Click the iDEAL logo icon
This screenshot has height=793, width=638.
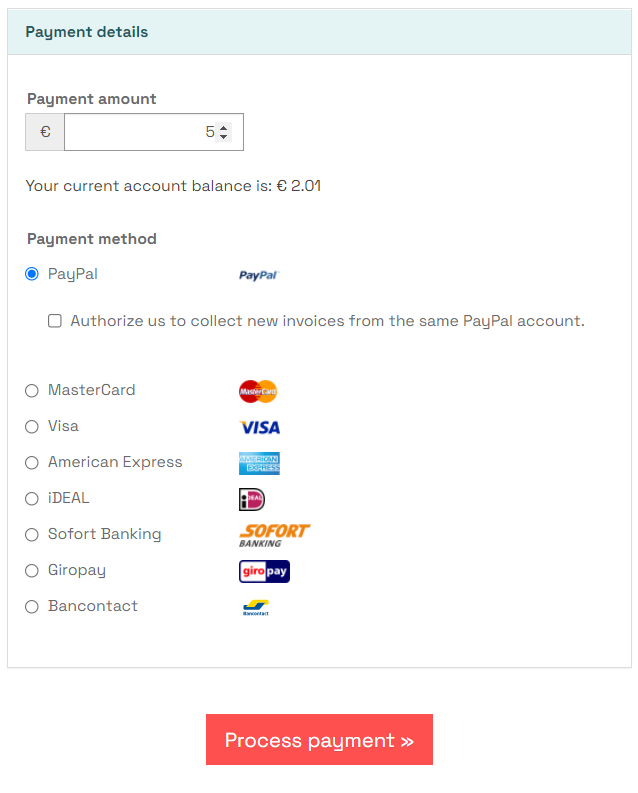[252, 499]
